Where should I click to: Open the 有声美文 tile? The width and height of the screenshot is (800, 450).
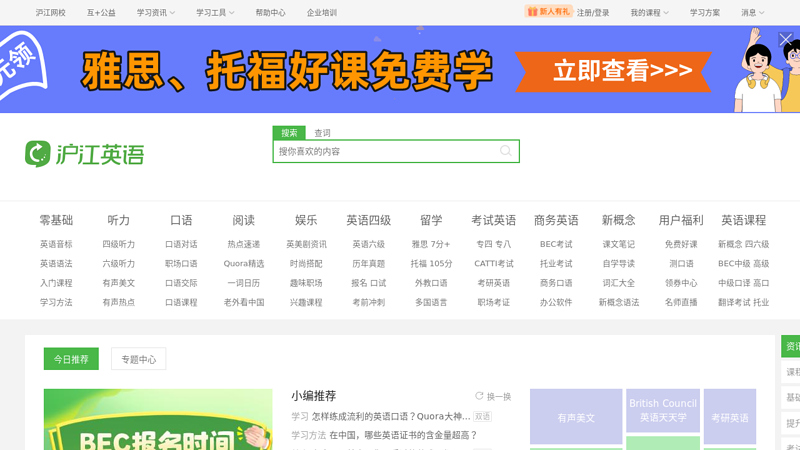(x=576, y=416)
